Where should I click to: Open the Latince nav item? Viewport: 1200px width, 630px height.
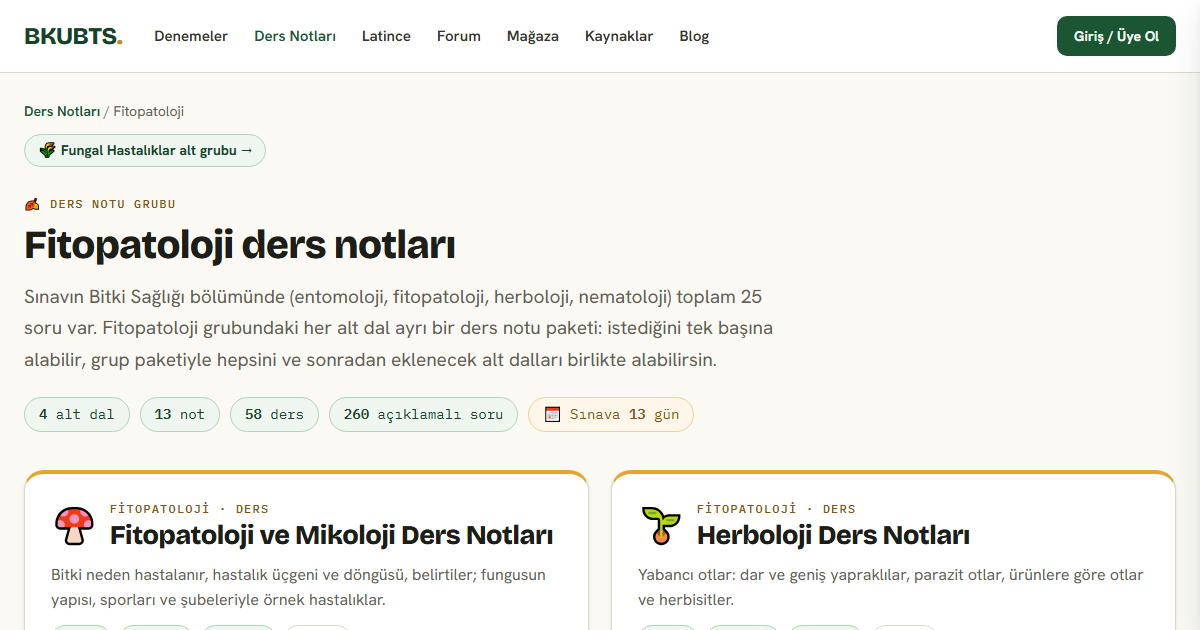(386, 36)
